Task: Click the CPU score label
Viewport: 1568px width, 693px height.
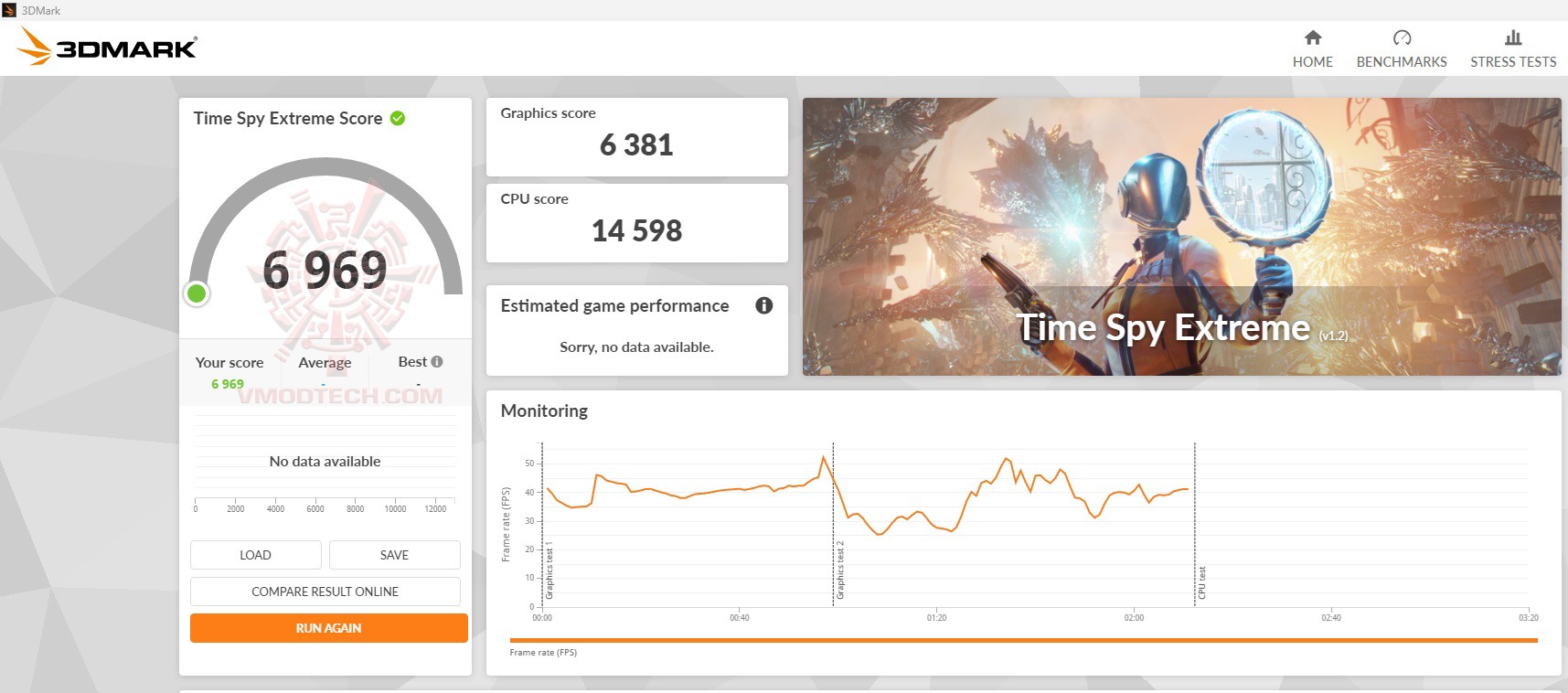Action: point(534,199)
